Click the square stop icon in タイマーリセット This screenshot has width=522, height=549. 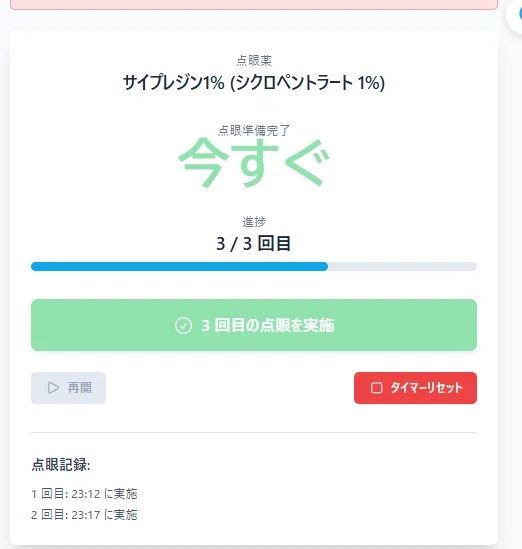pos(376,388)
